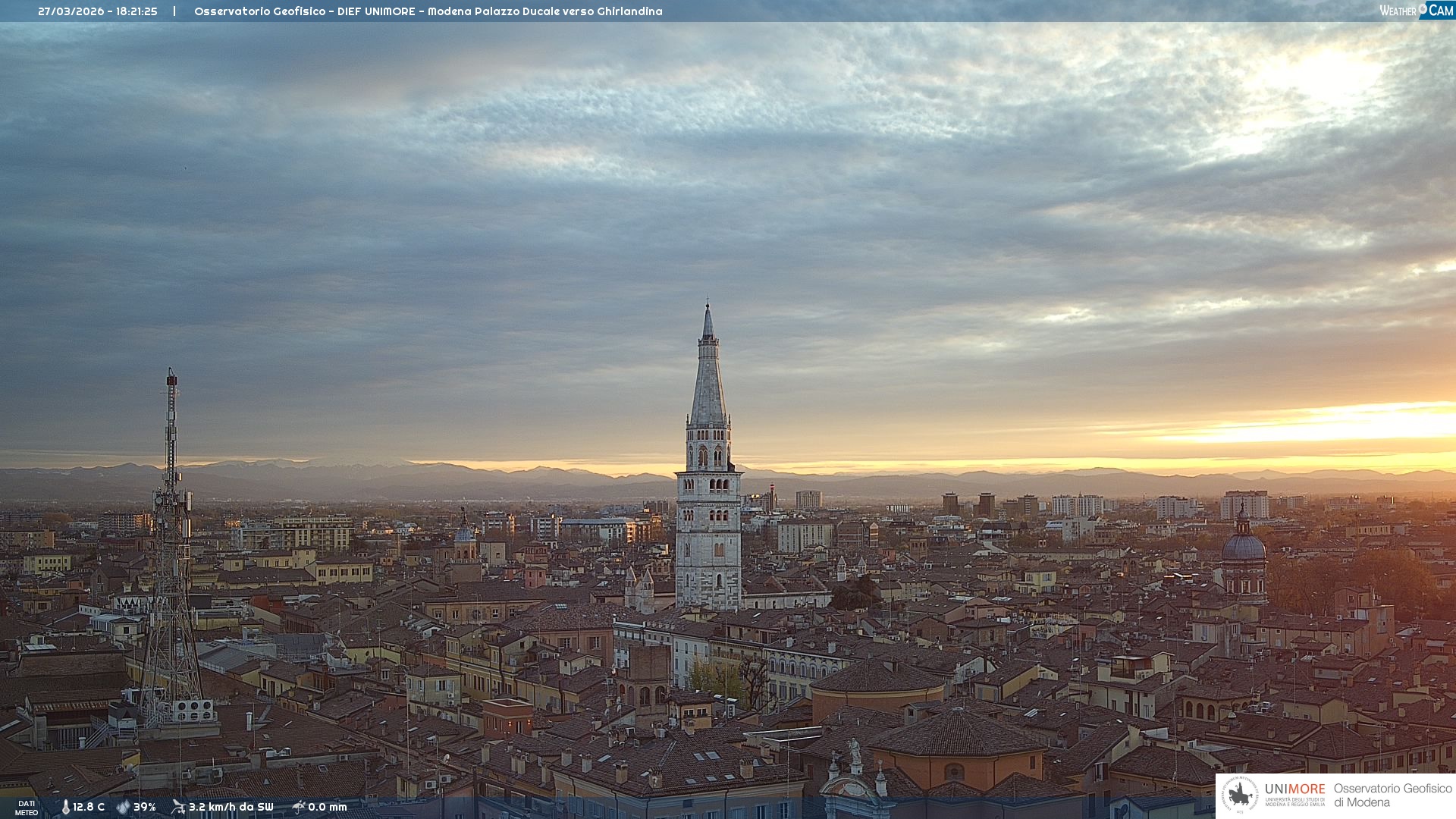Click the DATI METEO label
Screen dimensions: 1456x819
[27, 808]
